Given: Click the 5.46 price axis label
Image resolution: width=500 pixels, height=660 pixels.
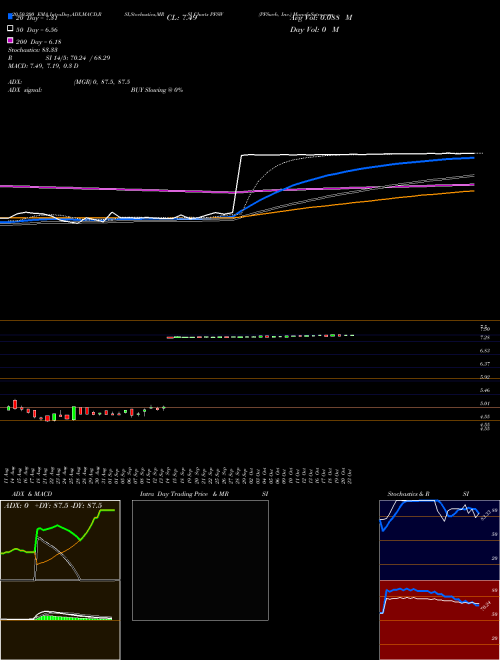Looking at the screenshot, I should click(485, 390).
